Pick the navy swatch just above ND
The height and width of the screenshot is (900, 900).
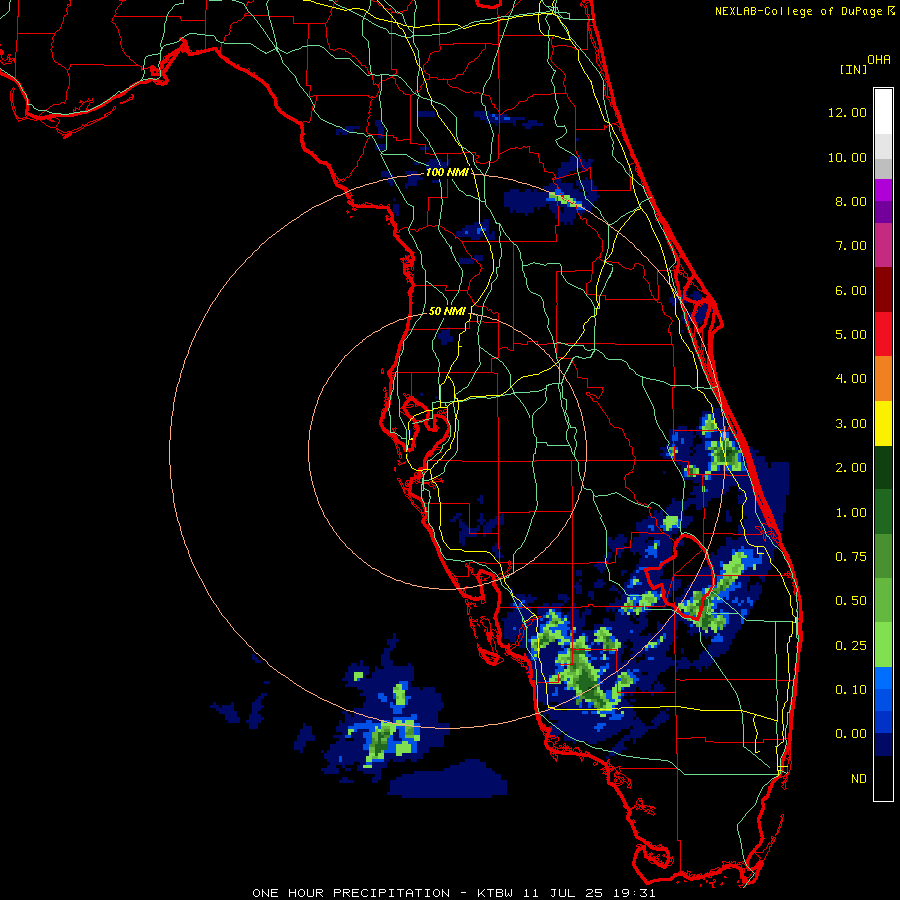pos(883,745)
